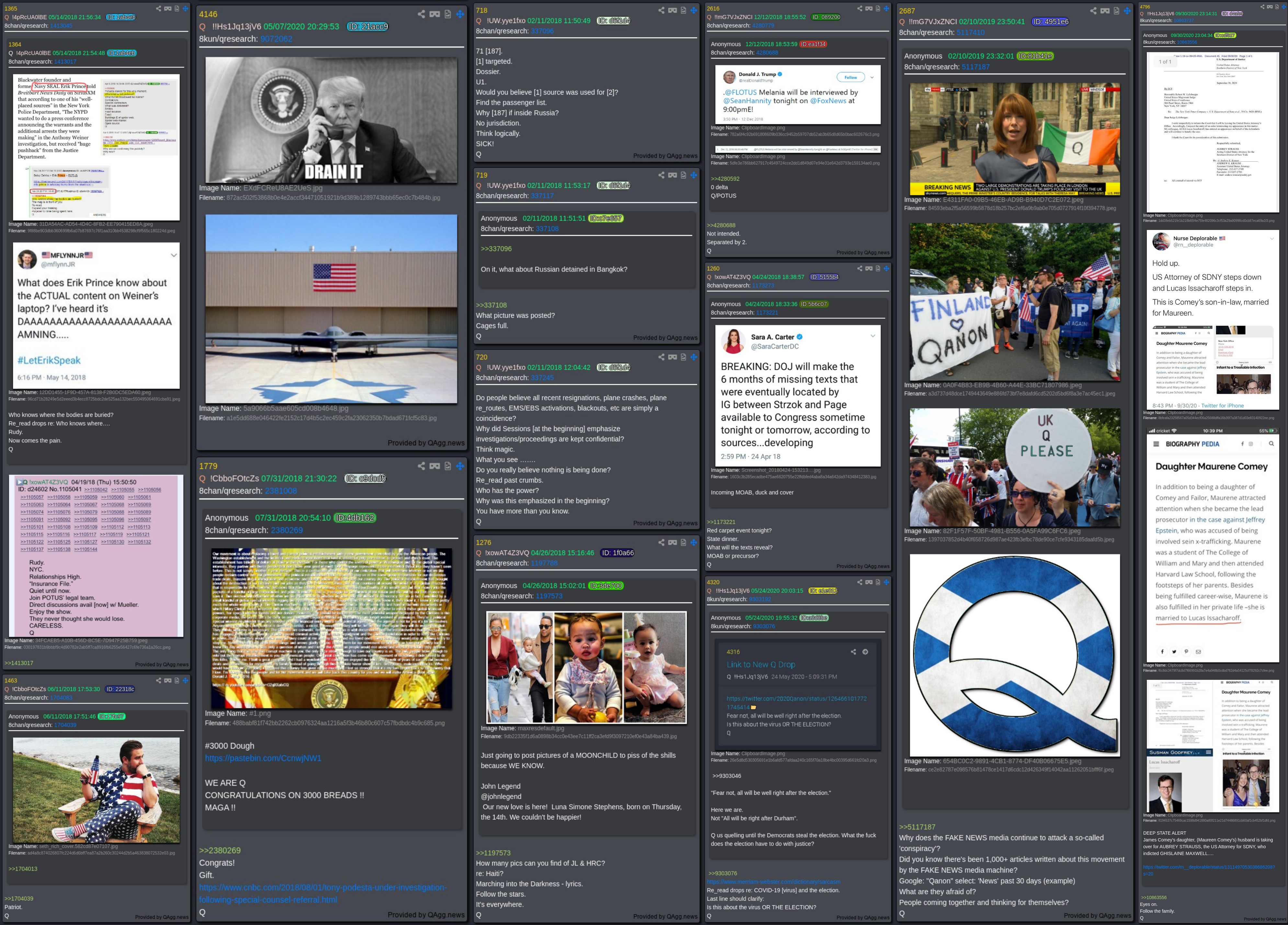Click the blue move arrows on post 1365

pos(185,8)
